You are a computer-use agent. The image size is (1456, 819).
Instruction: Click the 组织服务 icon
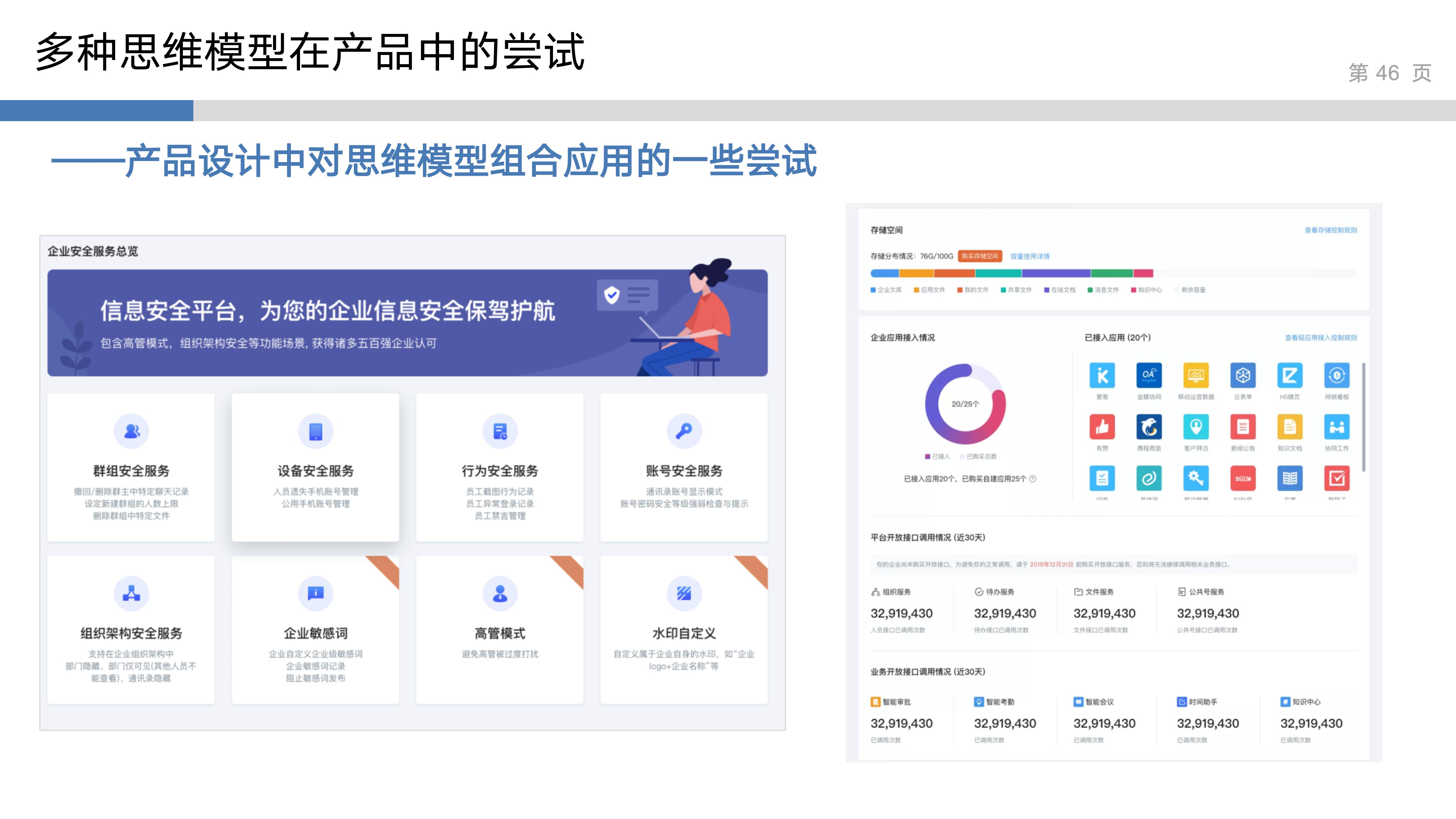tap(876, 592)
